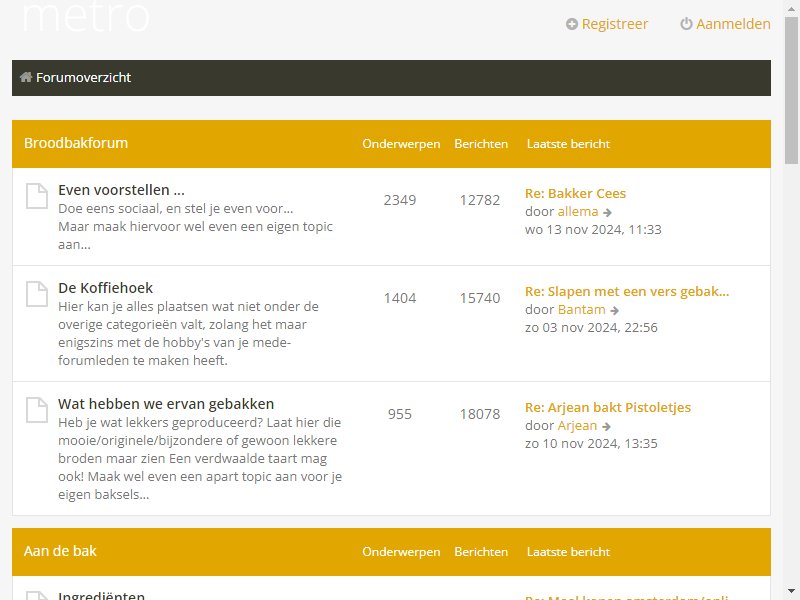
Task: Click the Onderwerpen header in Aan de bak
Action: (x=401, y=552)
